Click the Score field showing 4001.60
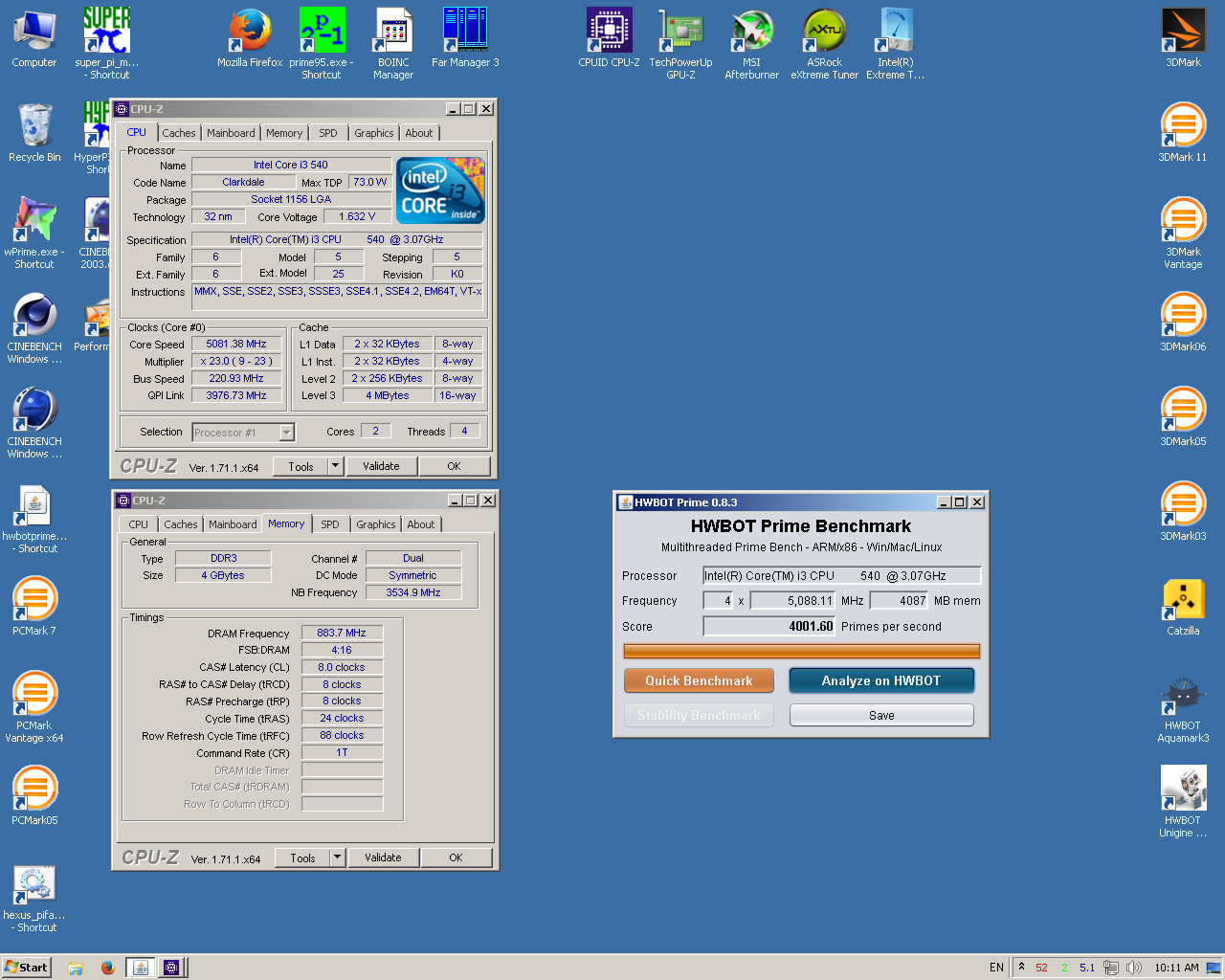The width and height of the screenshot is (1225, 980). click(769, 626)
